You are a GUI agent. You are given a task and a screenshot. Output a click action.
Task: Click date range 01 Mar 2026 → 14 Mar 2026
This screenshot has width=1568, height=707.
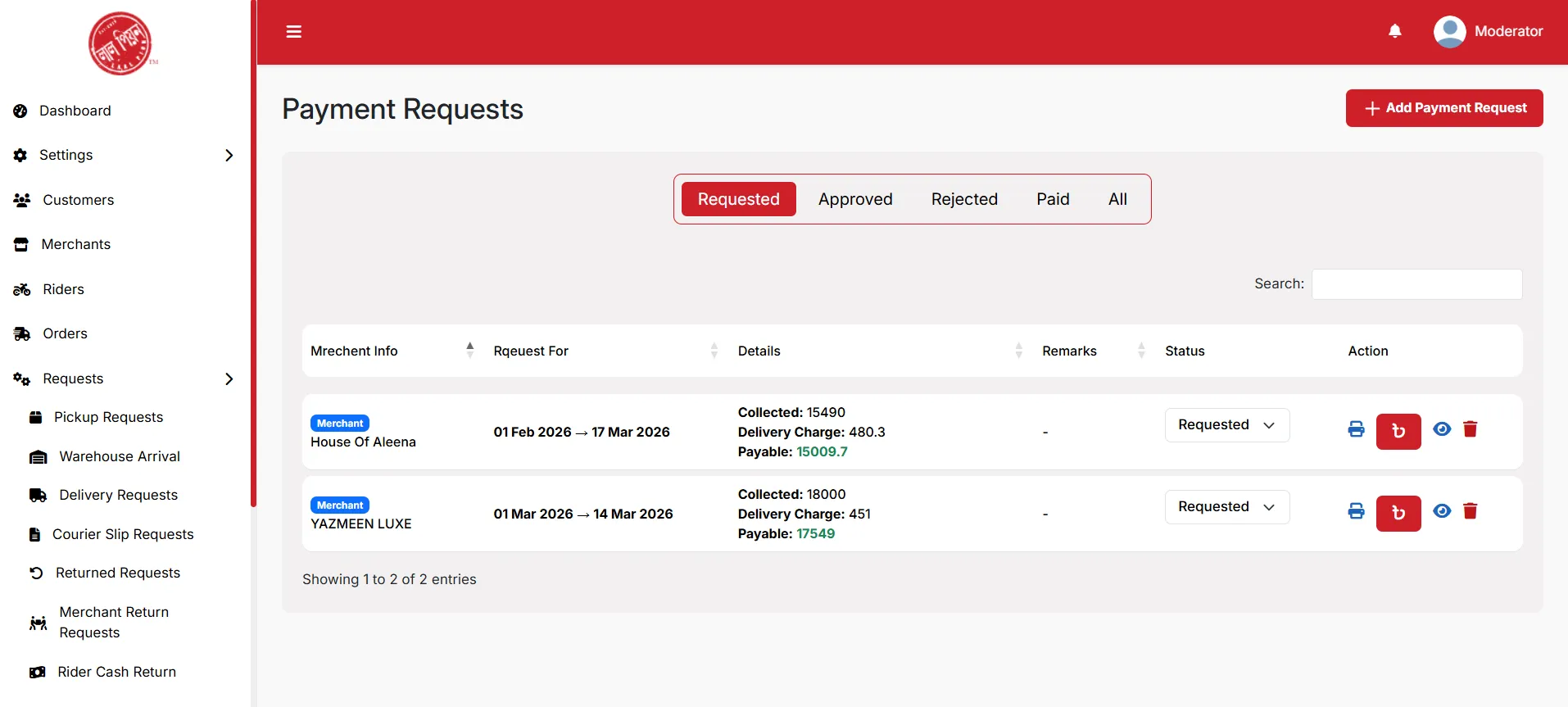click(x=583, y=514)
